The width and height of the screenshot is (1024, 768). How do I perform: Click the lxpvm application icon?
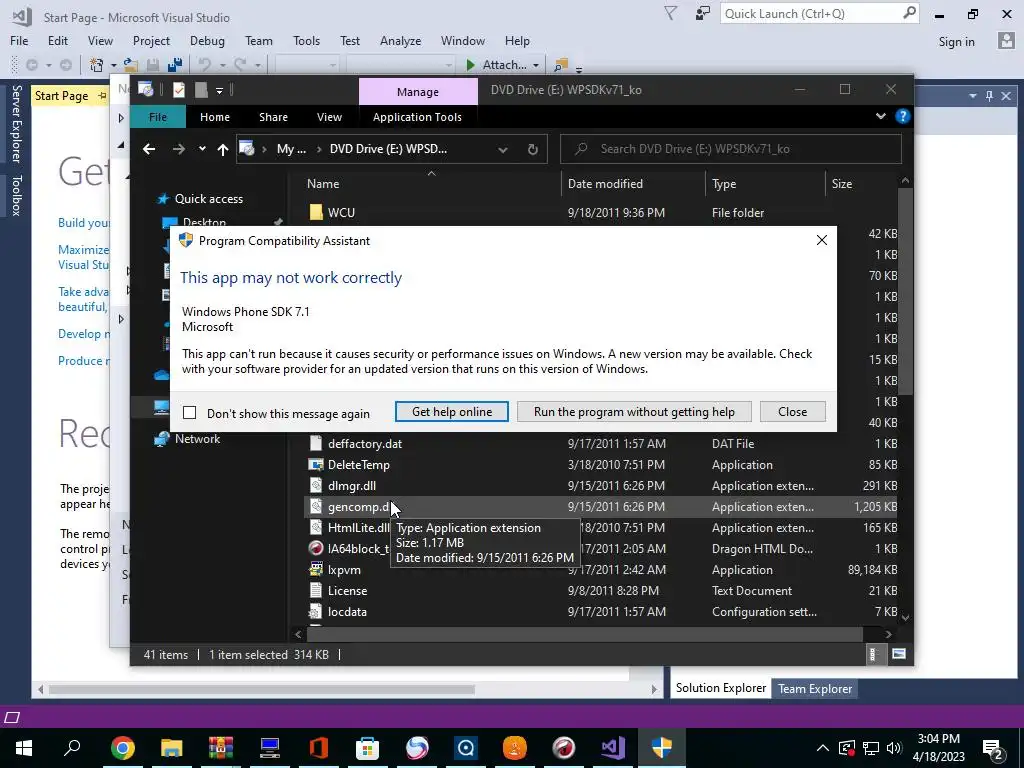pos(316,569)
